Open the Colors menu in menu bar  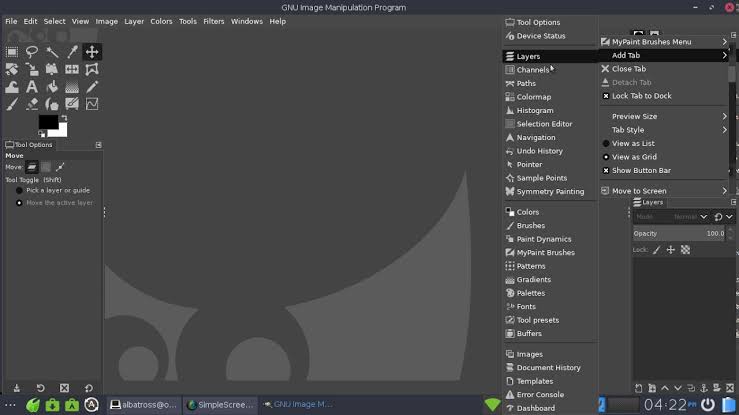pyautogui.click(x=161, y=21)
